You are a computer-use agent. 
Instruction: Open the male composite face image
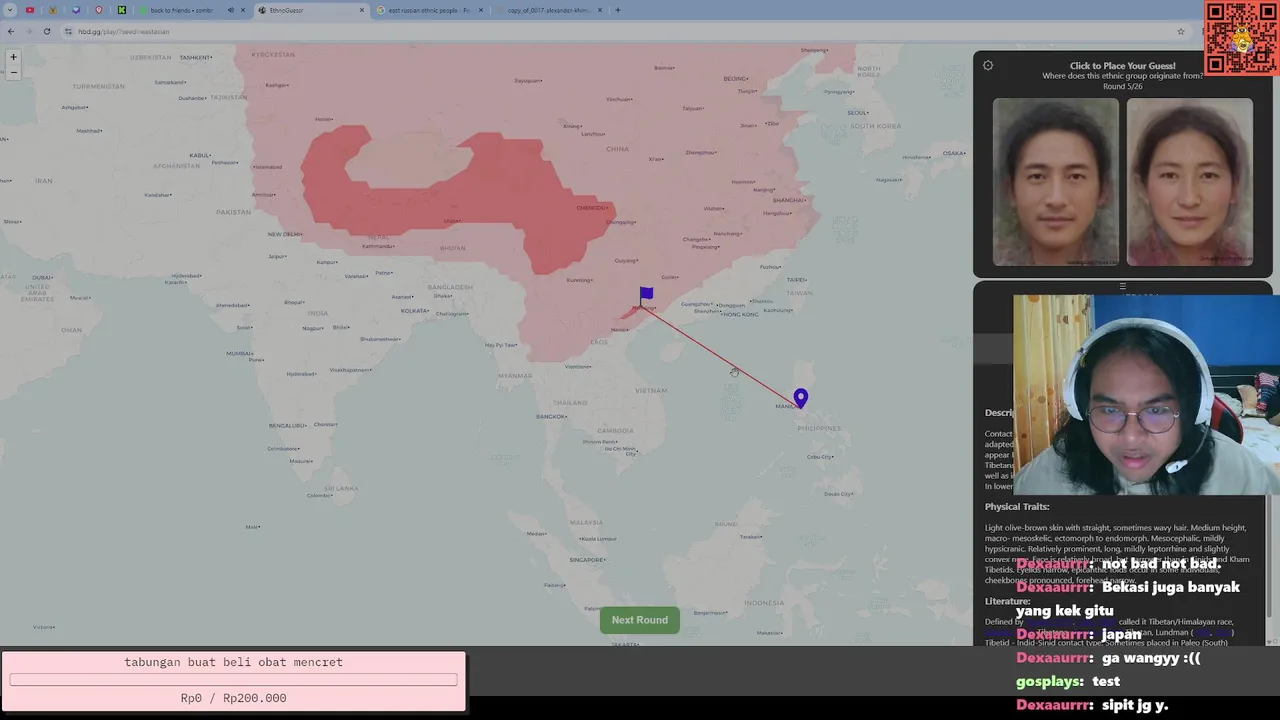point(1056,182)
